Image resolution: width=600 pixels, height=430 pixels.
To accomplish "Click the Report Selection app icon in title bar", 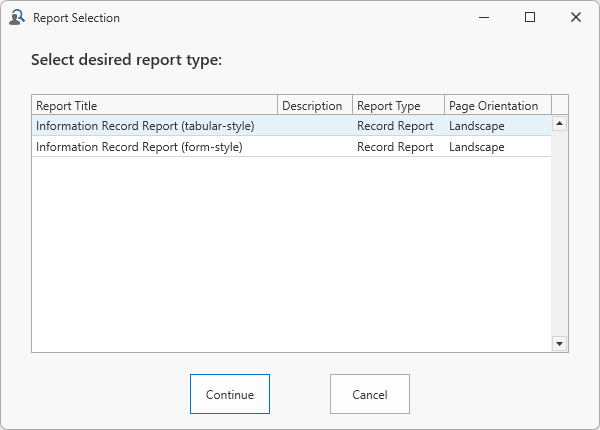I will (16, 17).
